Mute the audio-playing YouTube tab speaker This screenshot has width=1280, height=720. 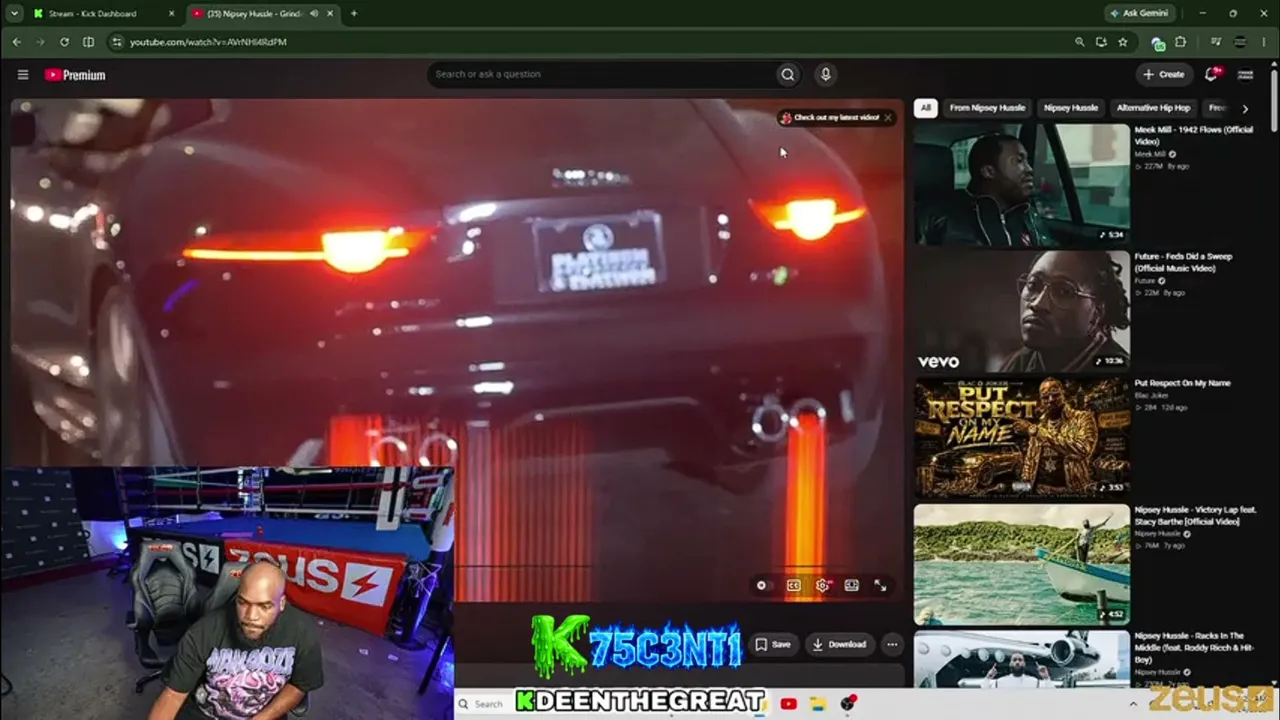point(314,13)
